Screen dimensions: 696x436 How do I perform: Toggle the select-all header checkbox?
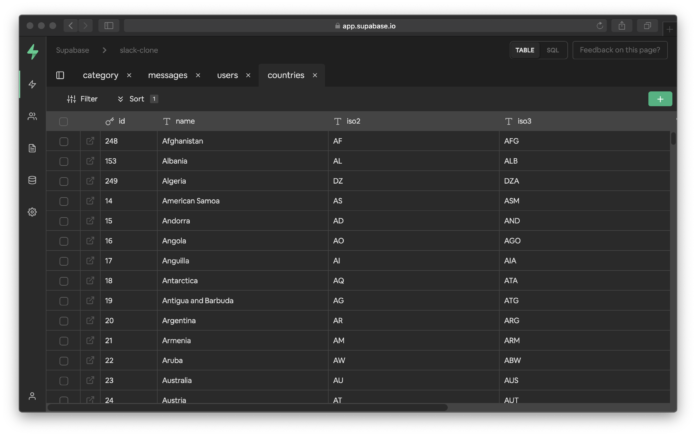[63, 122]
